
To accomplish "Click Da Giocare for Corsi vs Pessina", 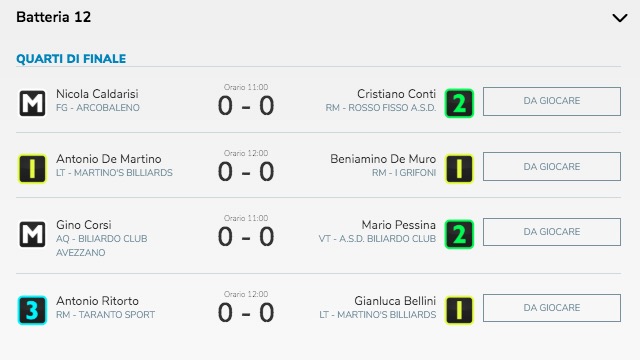I will click(552, 232).
